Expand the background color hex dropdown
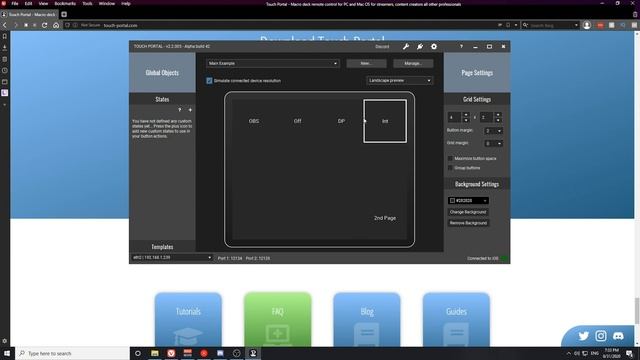This screenshot has width=640, height=360. click(x=485, y=201)
